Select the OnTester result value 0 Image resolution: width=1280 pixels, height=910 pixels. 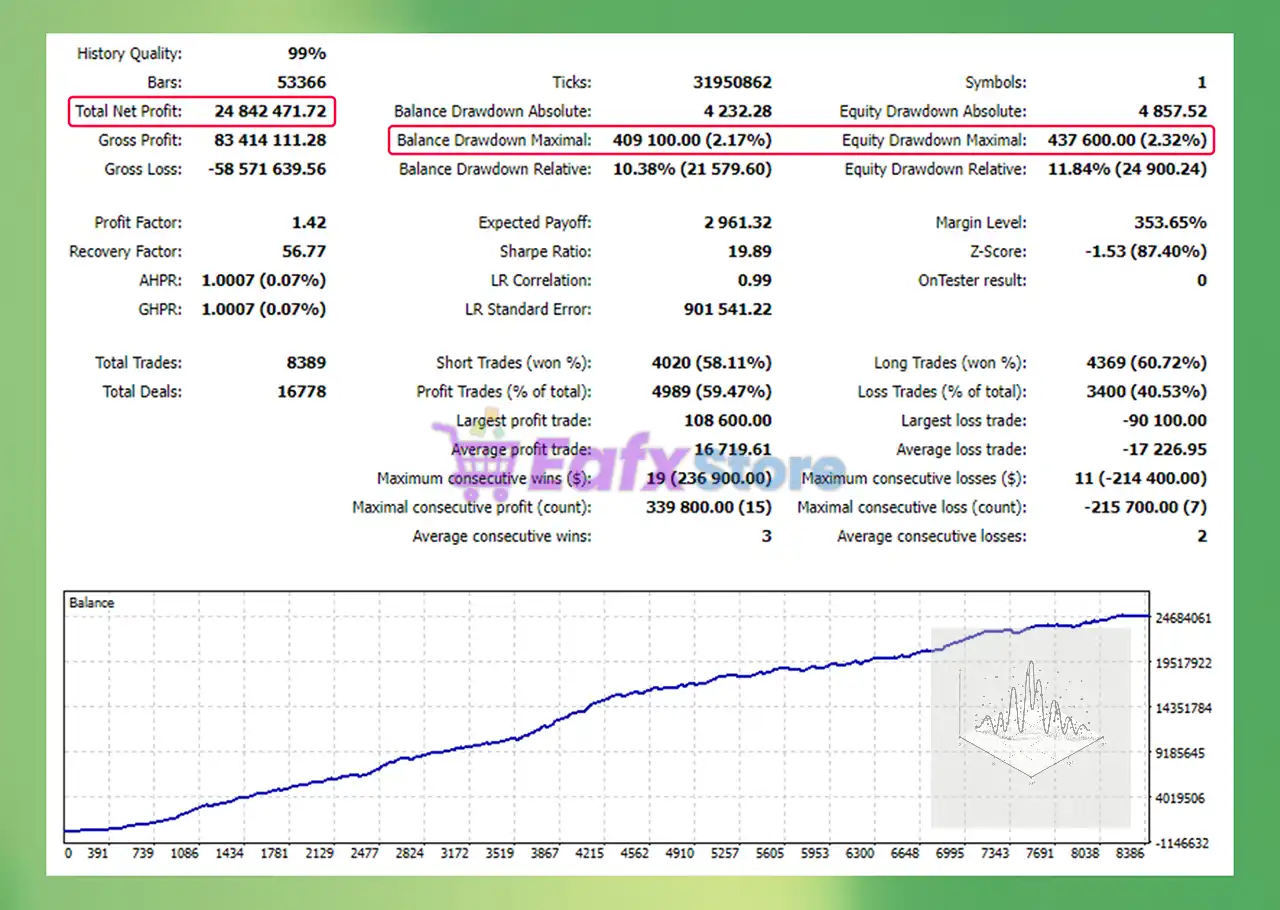click(x=1202, y=281)
